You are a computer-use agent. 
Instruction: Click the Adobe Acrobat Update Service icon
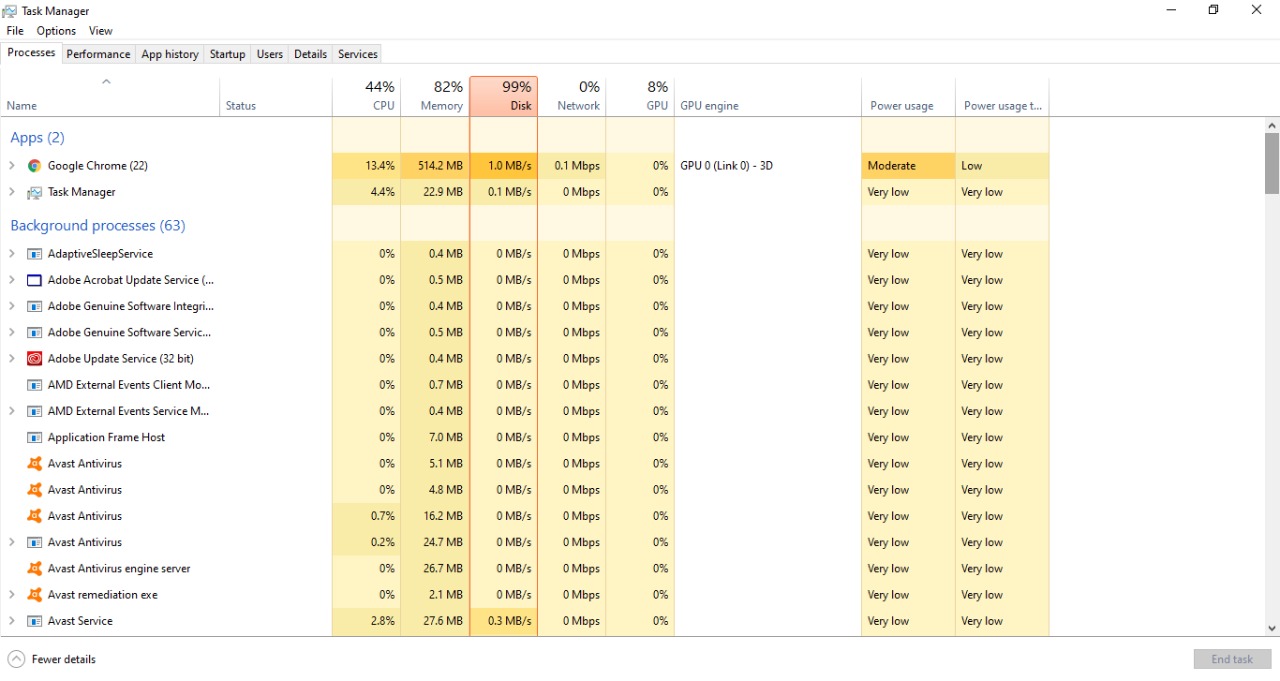point(34,280)
